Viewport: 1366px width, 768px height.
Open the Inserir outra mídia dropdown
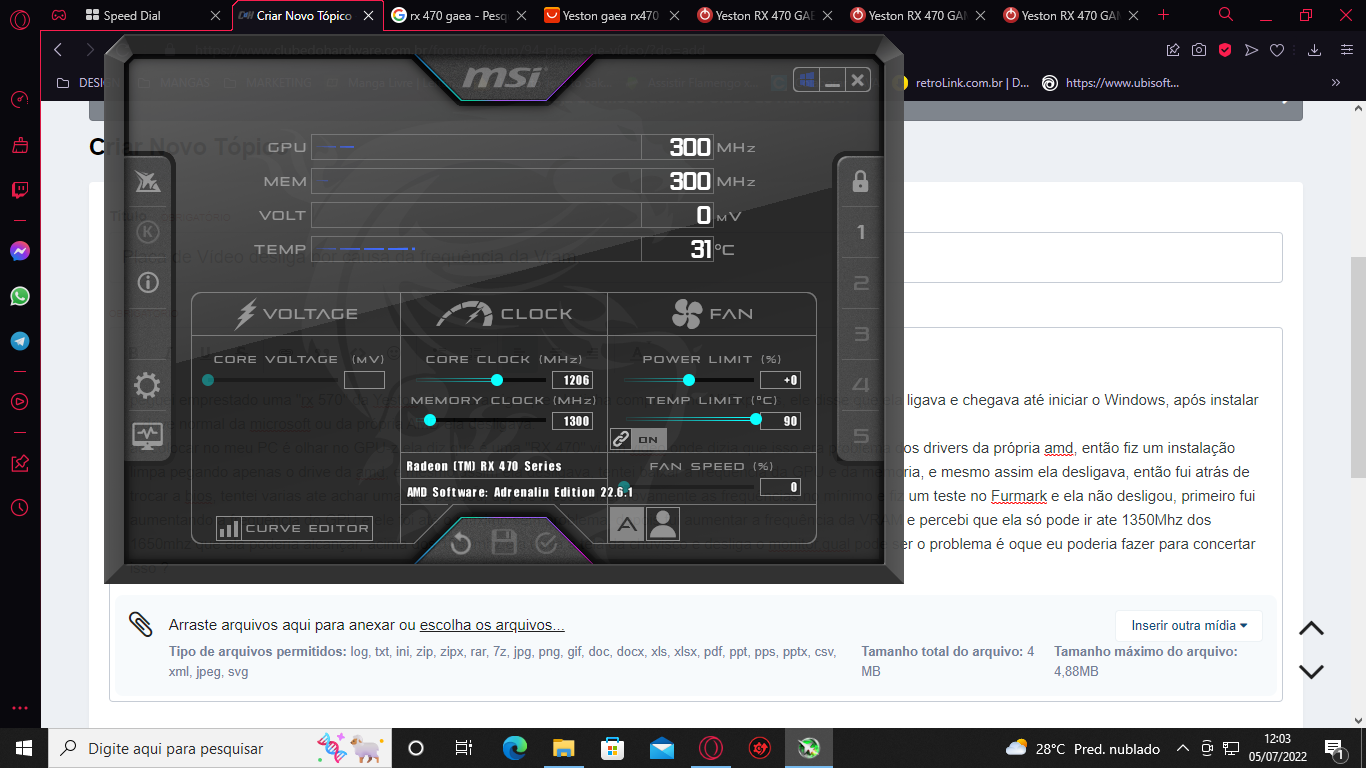[x=1189, y=626]
